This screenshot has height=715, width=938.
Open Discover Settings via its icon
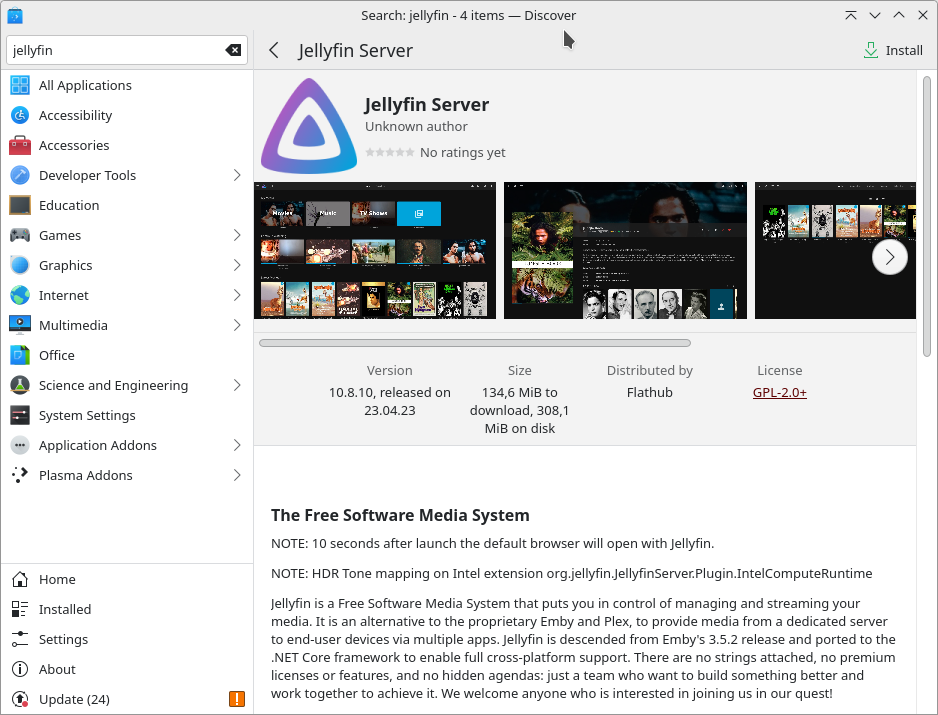pos(19,639)
